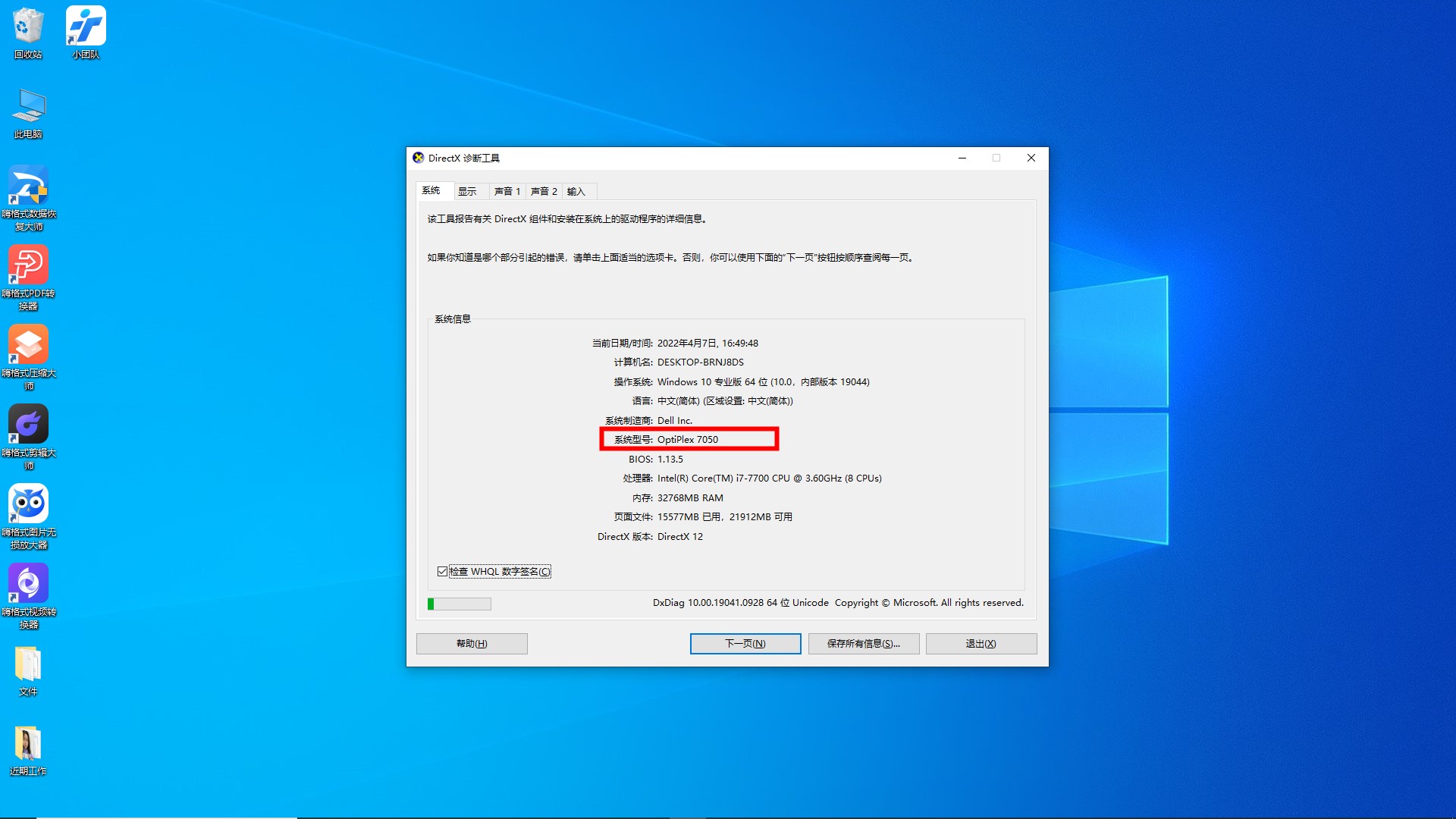Open the 声音 1 tab
Screen dimensions: 1456x819
tap(507, 191)
